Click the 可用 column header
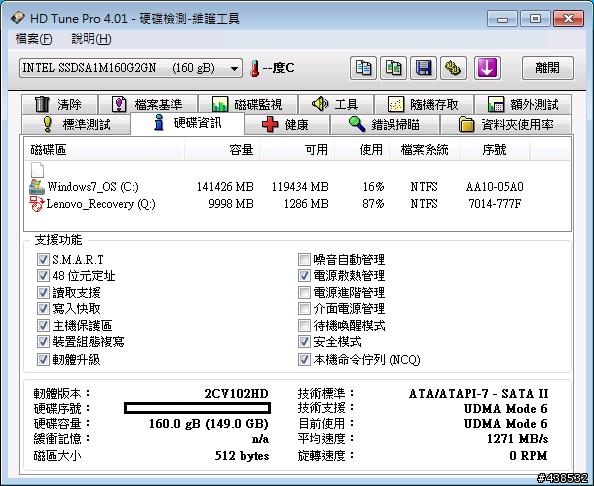The height and width of the screenshot is (486, 594). 297,150
